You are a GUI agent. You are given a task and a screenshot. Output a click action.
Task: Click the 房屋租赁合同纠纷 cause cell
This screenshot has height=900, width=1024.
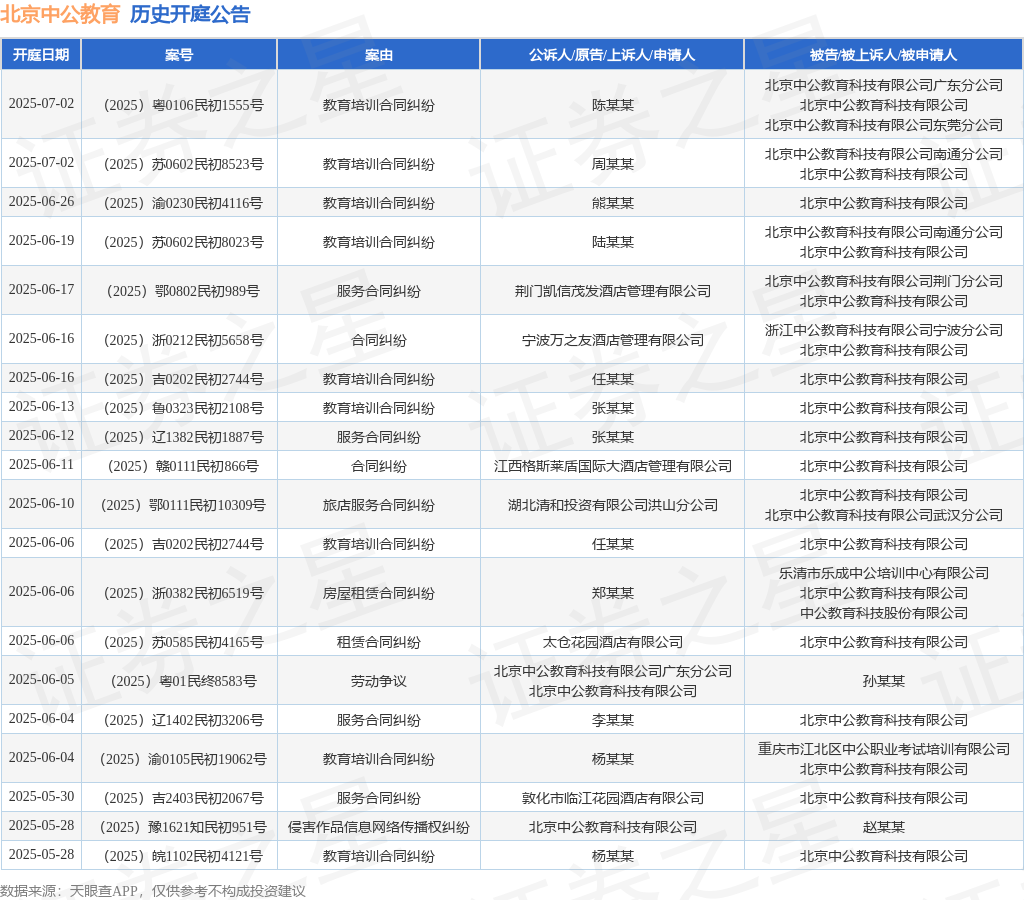[x=379, y=593]
